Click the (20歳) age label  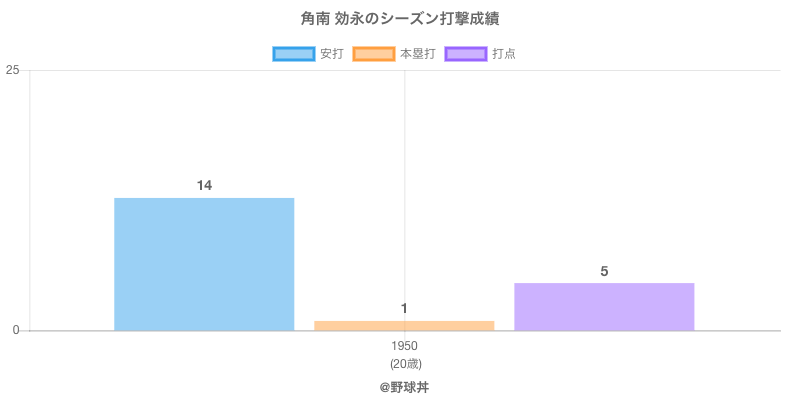tap(404, 362)
